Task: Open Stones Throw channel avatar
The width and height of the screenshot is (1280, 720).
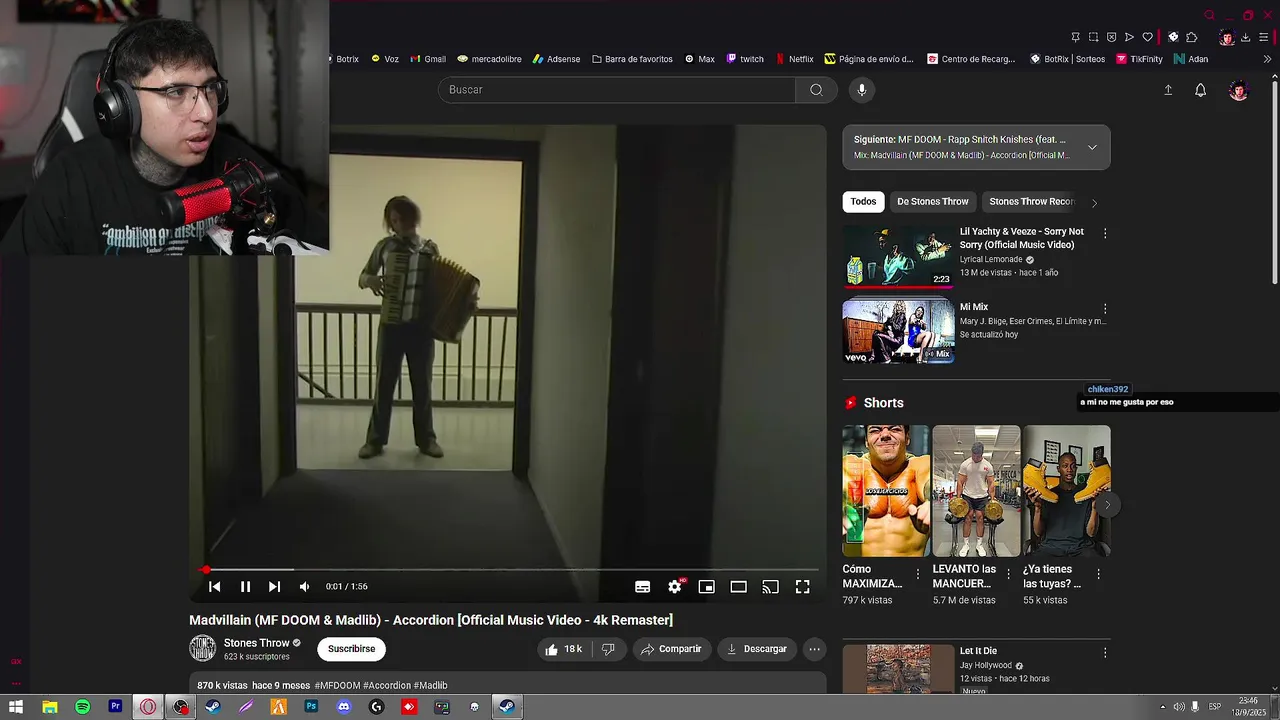Action: click(x=202, y=648)
